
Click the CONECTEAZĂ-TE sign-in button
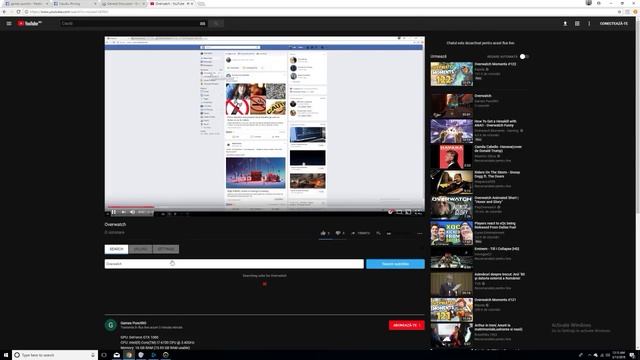click(x=613, y=24)
